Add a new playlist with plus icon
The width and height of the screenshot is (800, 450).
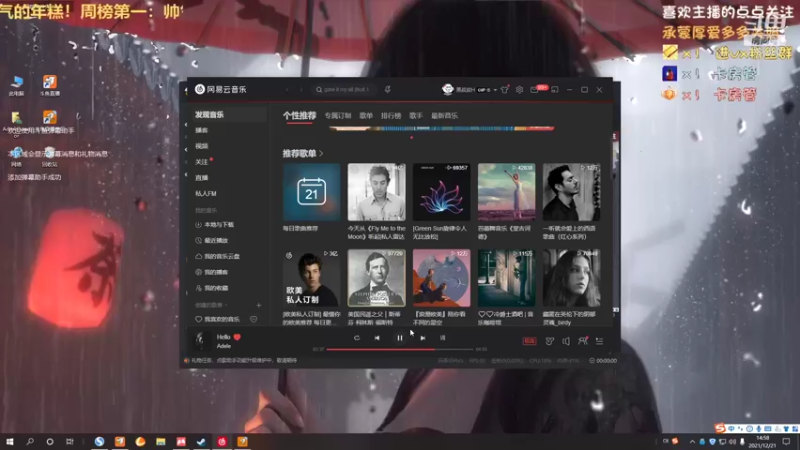(x=259, y=305)
